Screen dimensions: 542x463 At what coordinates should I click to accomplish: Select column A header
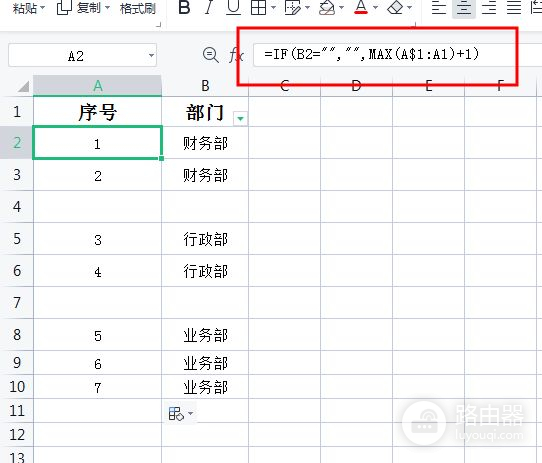(x=97, y=86)
